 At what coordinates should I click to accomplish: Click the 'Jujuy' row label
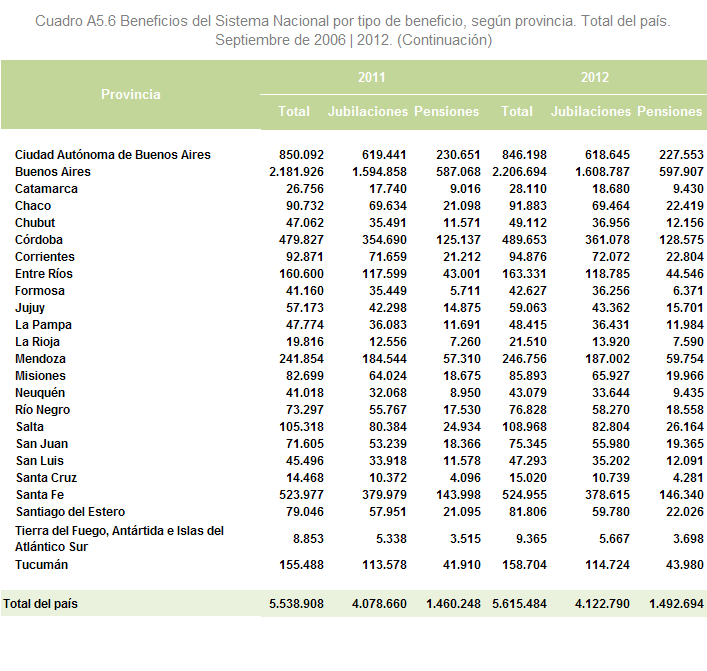coord(30,308)
